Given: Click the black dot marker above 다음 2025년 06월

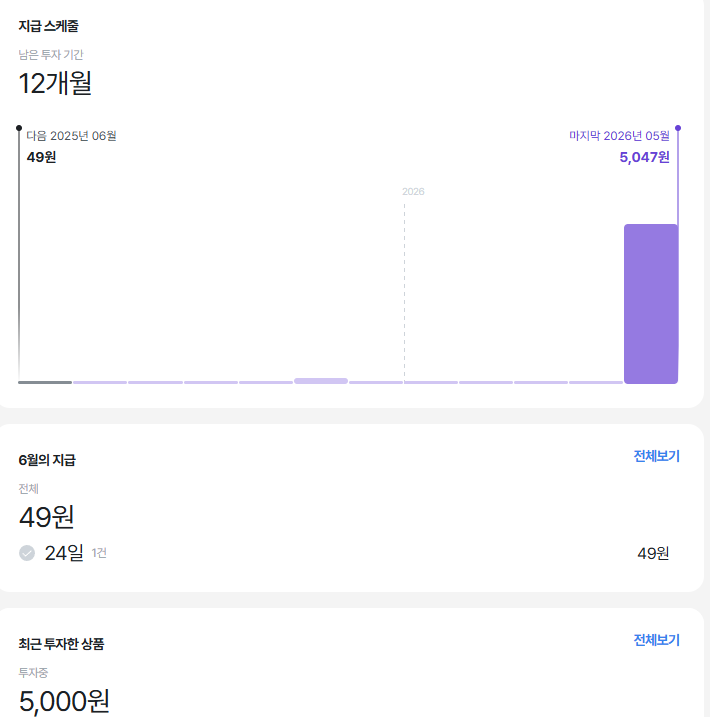Looking at the screenshot, I should coord(19,128).
